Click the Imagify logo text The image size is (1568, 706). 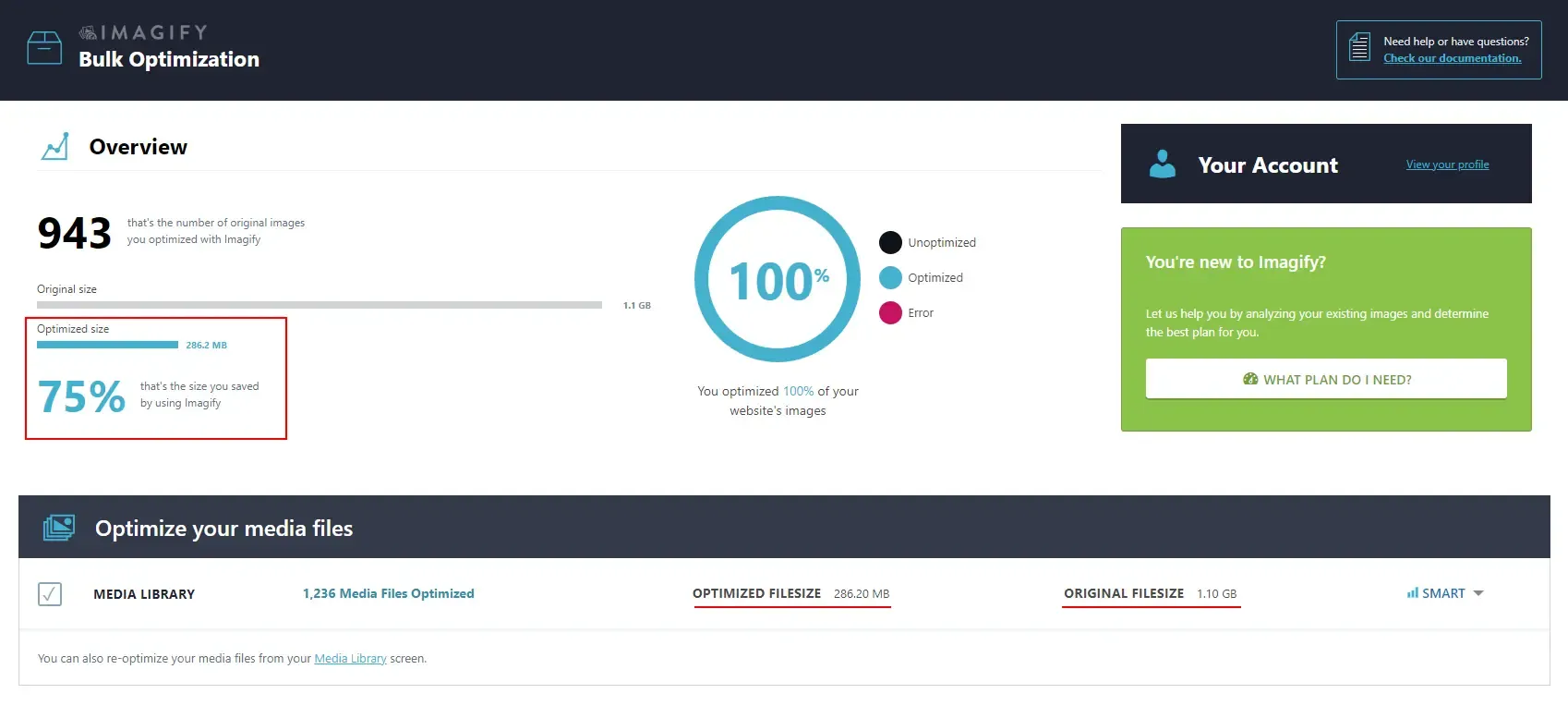click(143, 32)
